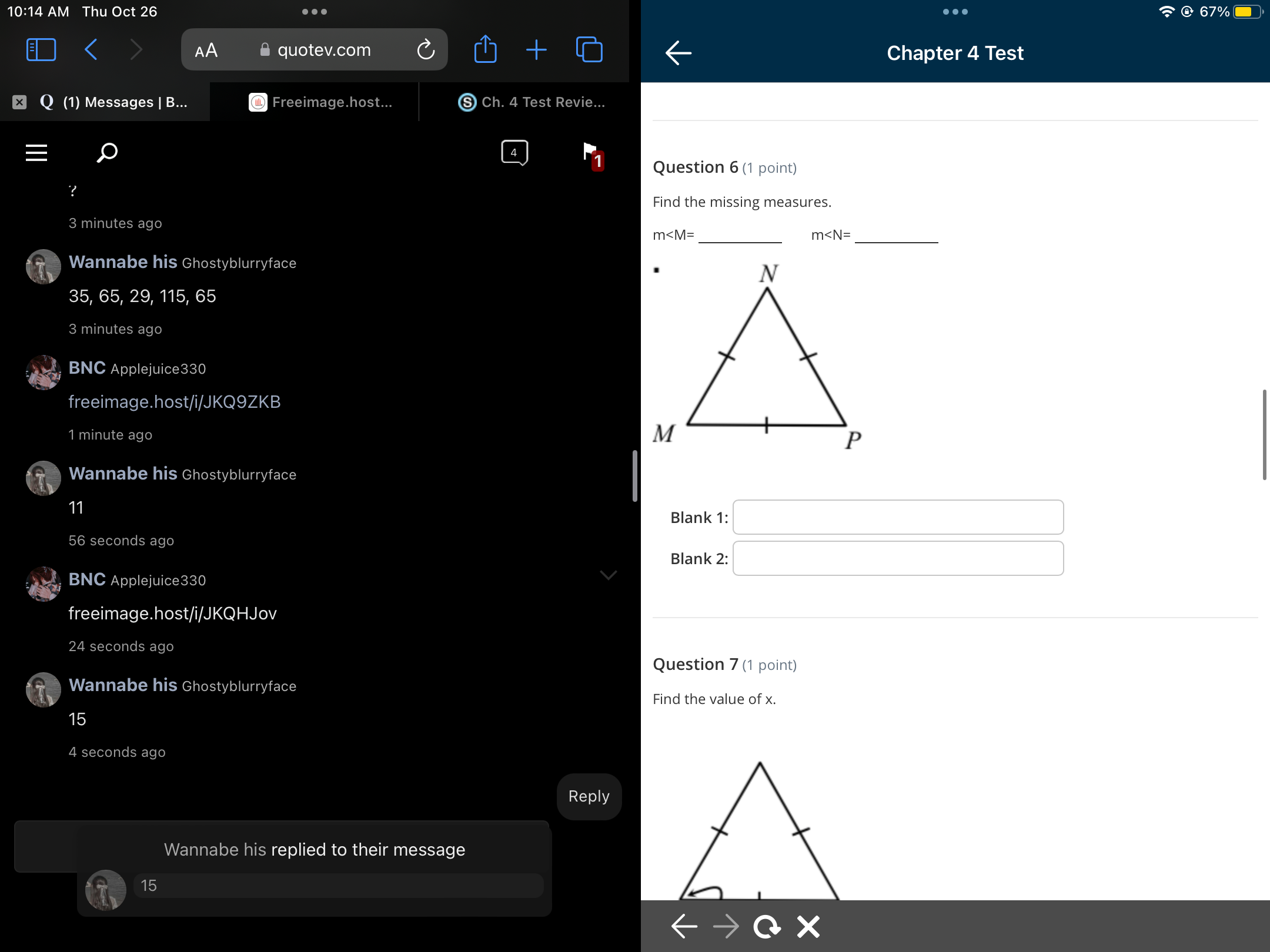Screen dimensions: 1270x952
Task: Switch to the Freeimage.host tab
Action: pyautogui.click(x=320, y=102)
